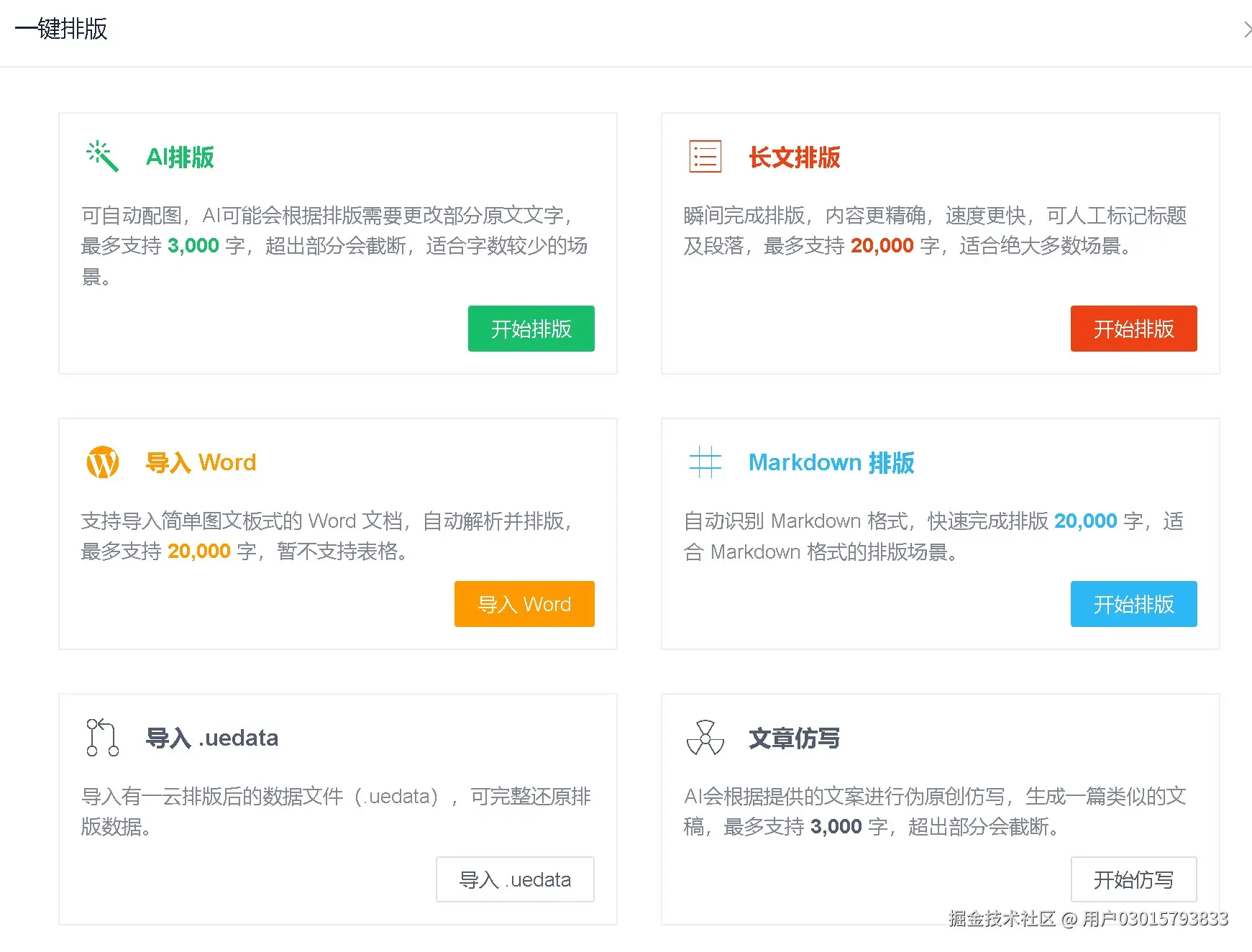Click the 文章仿写 card heading
The image size is (1252, 952).
794,738
